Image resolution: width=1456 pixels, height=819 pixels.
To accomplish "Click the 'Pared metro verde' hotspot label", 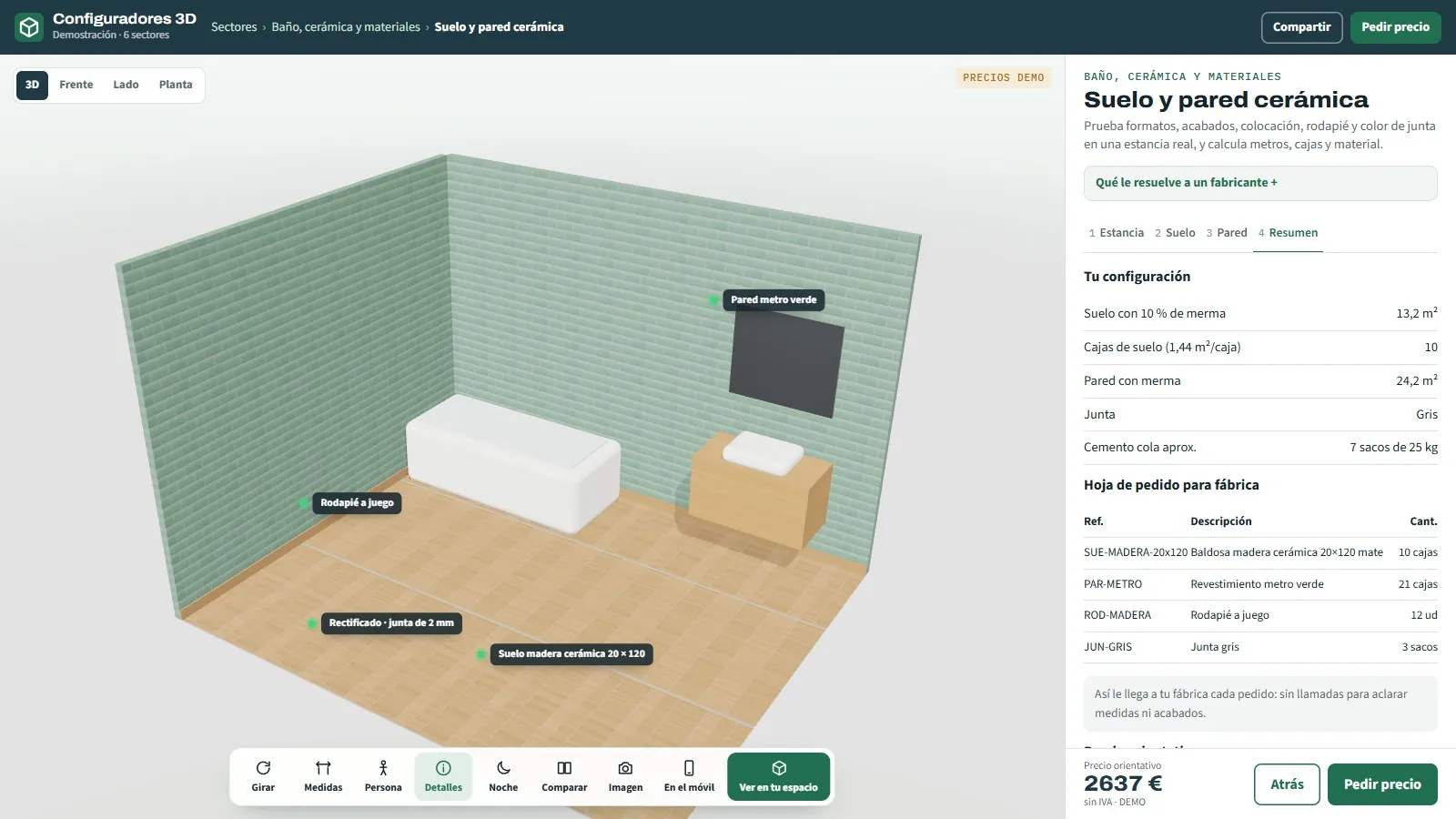I will pyautogui.click(x=773, y=300).
